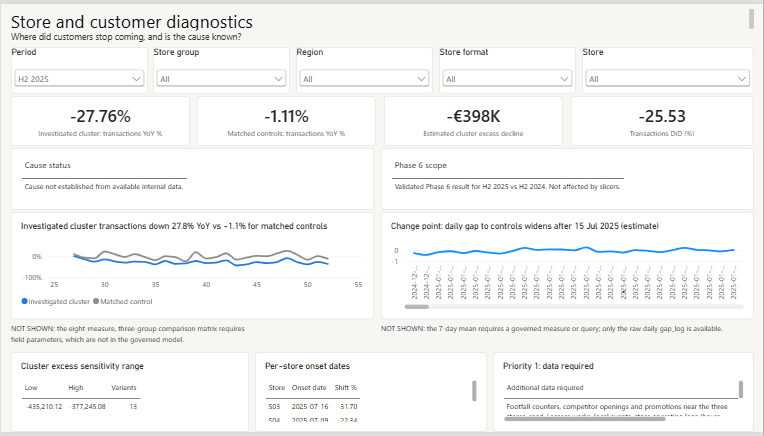The height and width of the screenshot is (436, 764).
Task: Select the variants count 13 cell
Action: pyautogui.click(x=133, y=406)
